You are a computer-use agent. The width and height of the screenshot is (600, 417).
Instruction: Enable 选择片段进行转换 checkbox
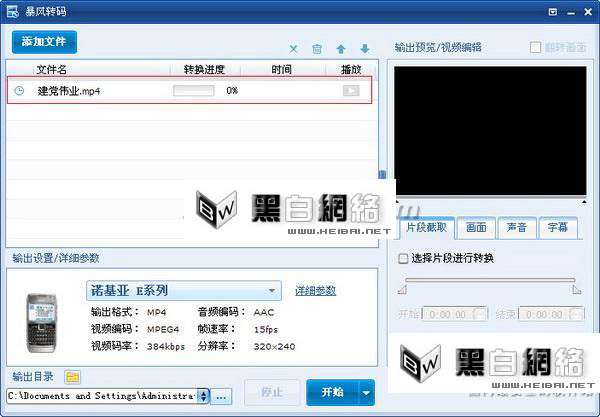tap(403, 259)
